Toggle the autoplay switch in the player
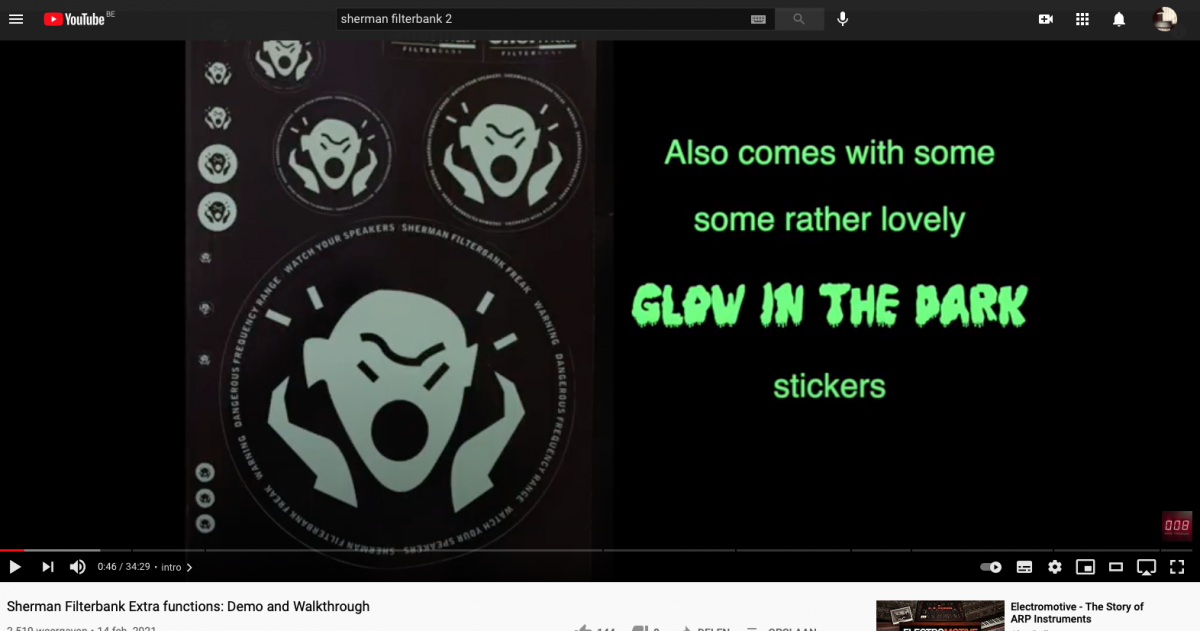The image size is (1200, 631). pos(991,567)
